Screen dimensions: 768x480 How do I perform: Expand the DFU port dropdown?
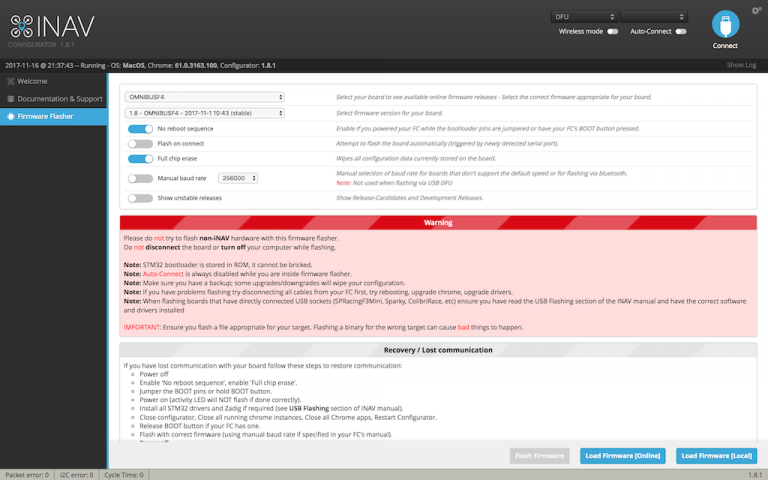point(584,17)
